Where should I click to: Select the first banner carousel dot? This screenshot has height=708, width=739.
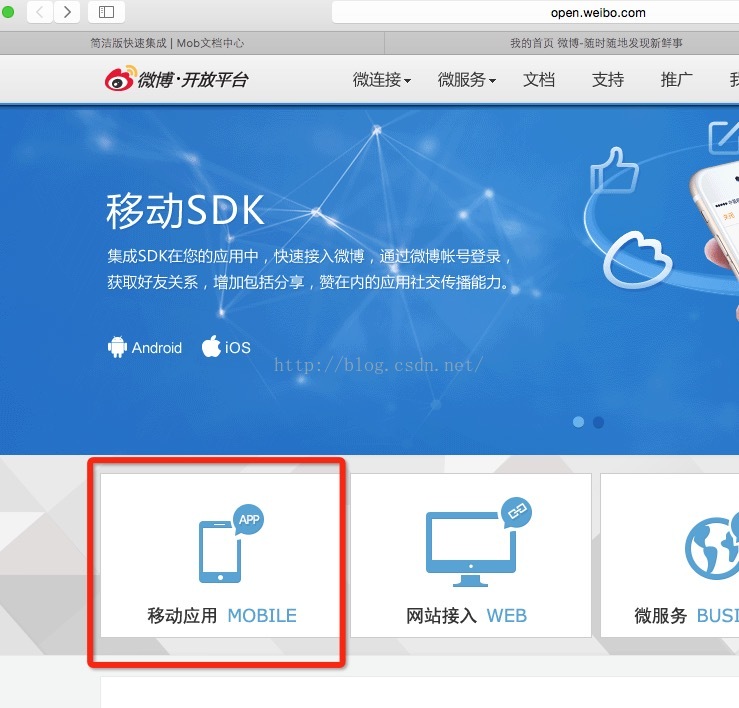pyautogui.click(x=578, y=422)
